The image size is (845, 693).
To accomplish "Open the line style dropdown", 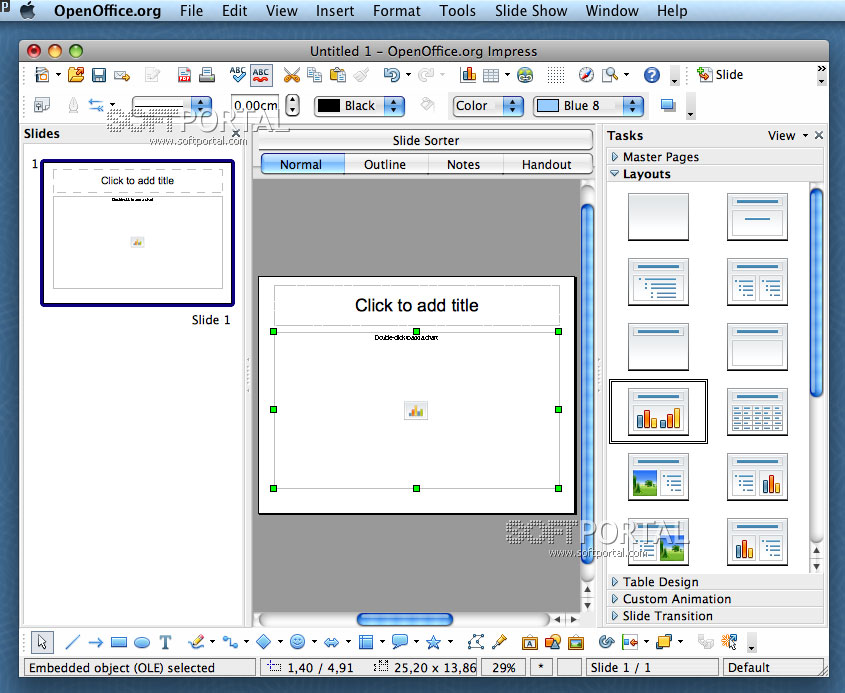I will pyautogui.click(x=172, y=106).
